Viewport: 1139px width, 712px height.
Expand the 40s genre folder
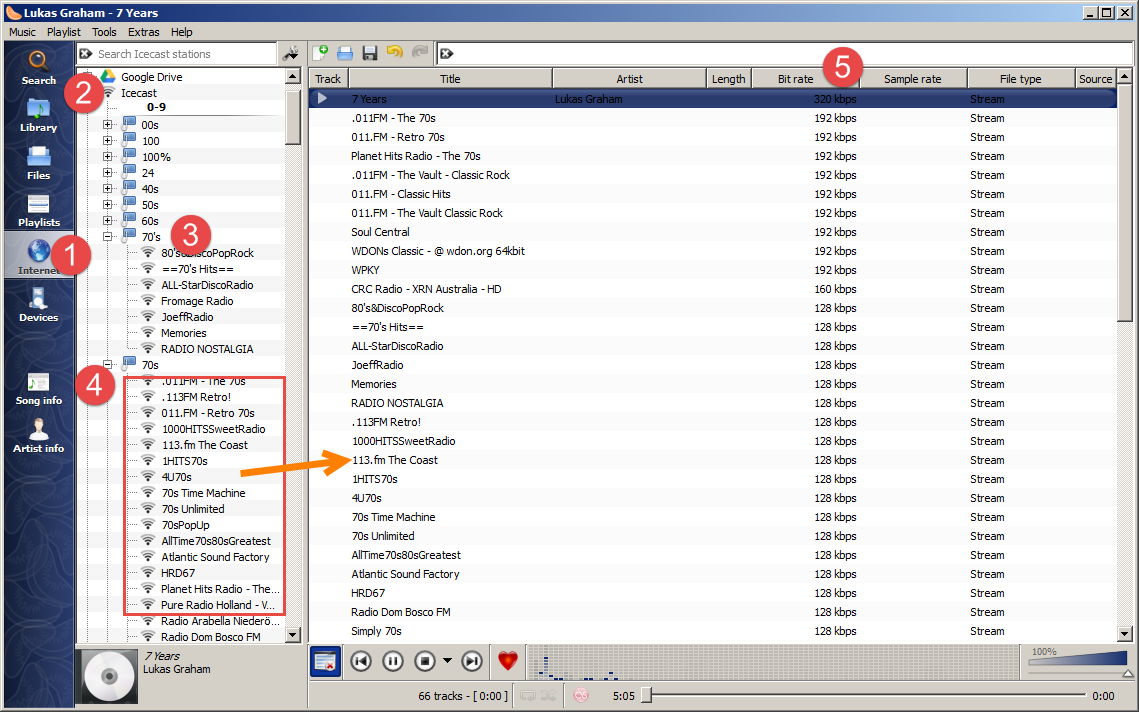(108, 189)
